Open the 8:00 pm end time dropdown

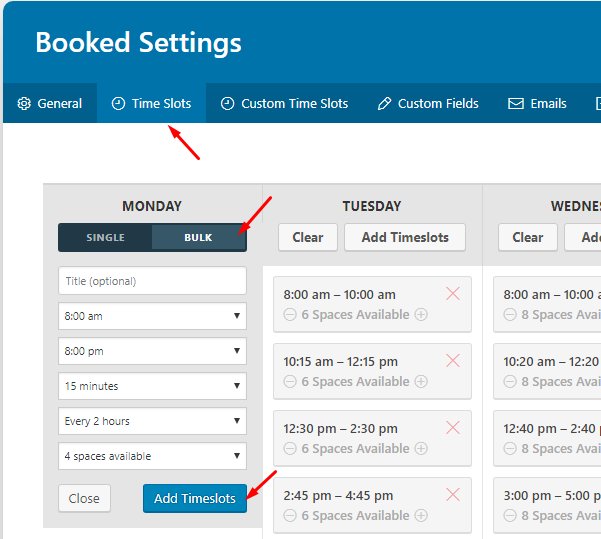coord(152,351)
